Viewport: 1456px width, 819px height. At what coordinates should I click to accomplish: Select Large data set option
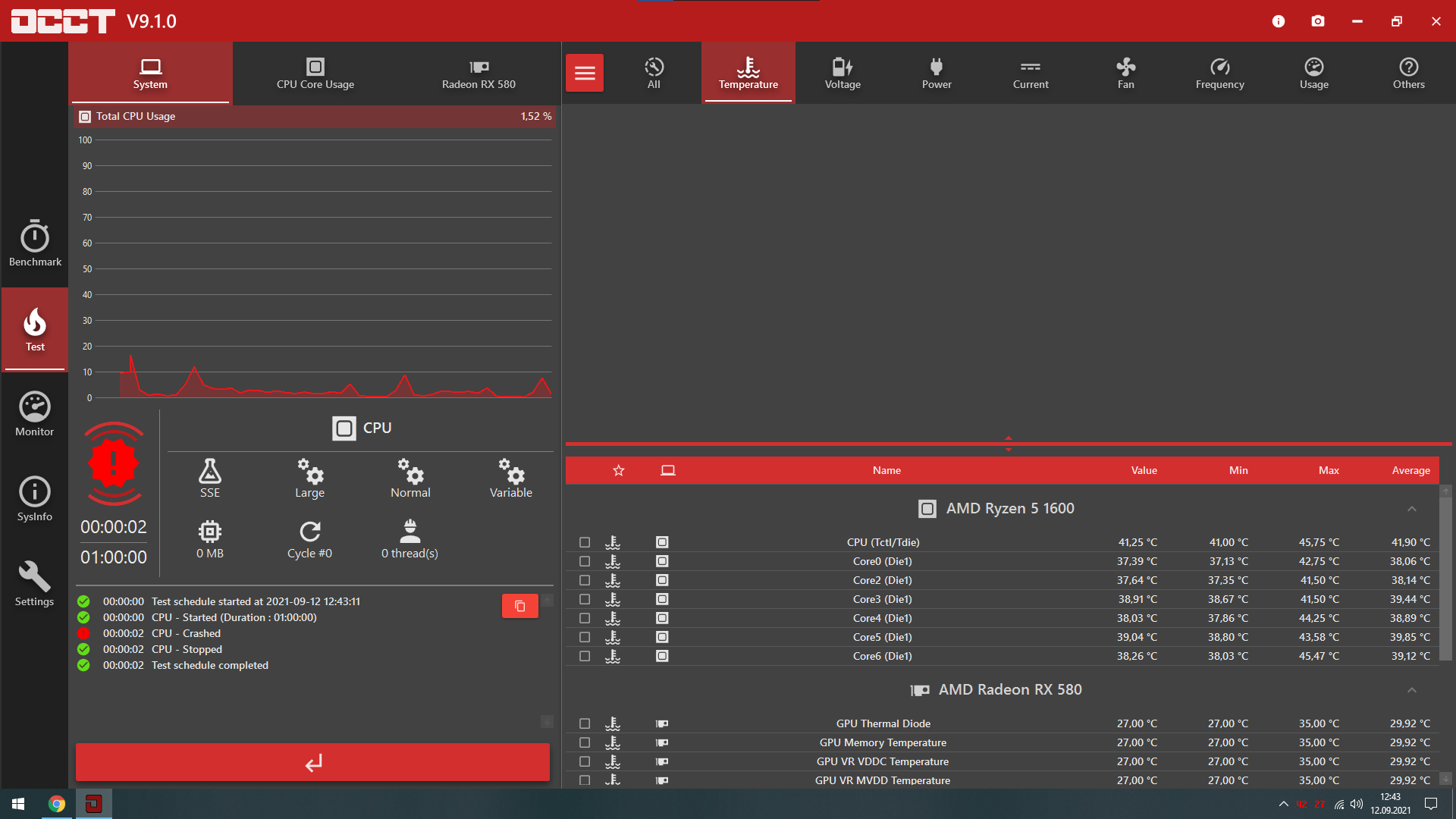pos(309,478)
